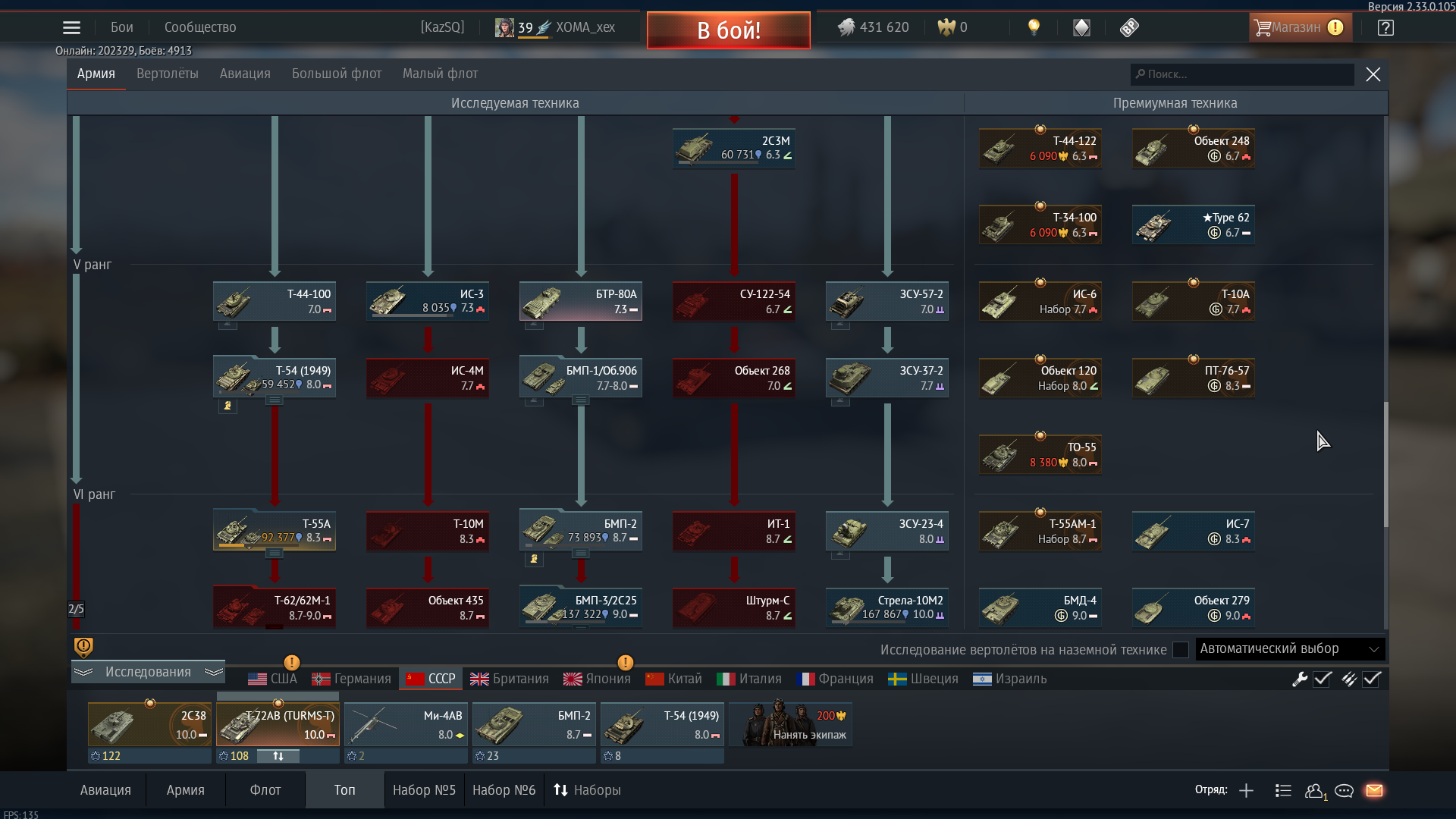
Task: Select США nation tab
Action: tap(272, 679)
